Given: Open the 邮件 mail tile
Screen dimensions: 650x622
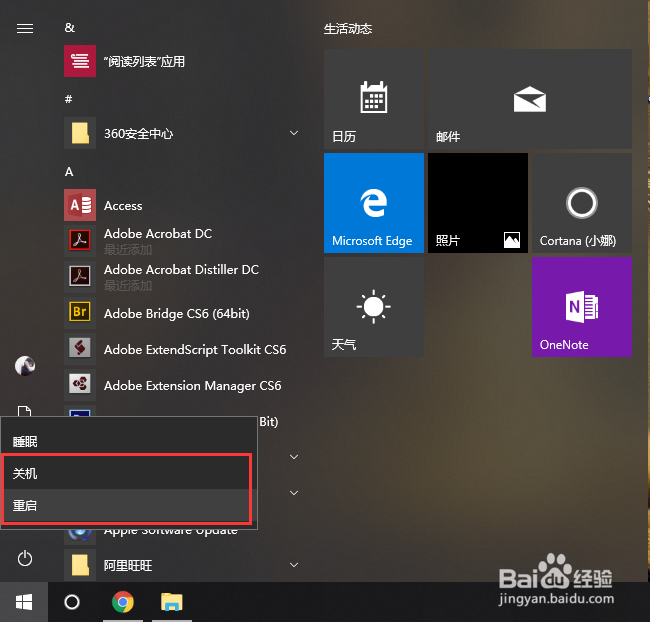Looking at the screenshot, I should pos(530,99).
